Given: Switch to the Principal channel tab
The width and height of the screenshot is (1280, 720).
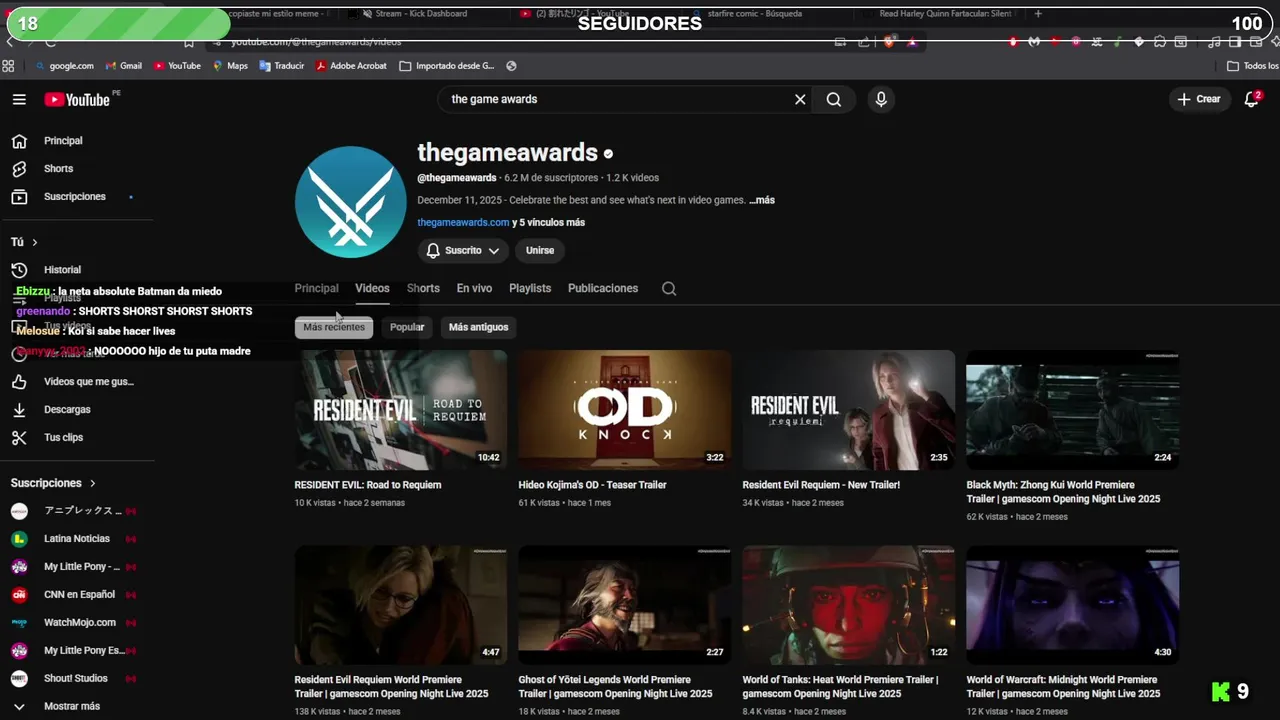Looking at the screenshot, I should point(317,288).
